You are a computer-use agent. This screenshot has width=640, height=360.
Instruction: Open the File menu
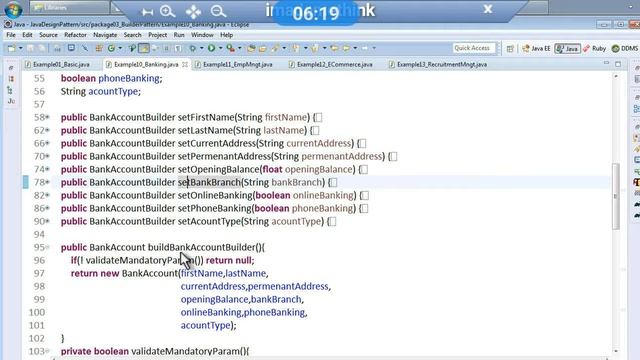point(11,35)
